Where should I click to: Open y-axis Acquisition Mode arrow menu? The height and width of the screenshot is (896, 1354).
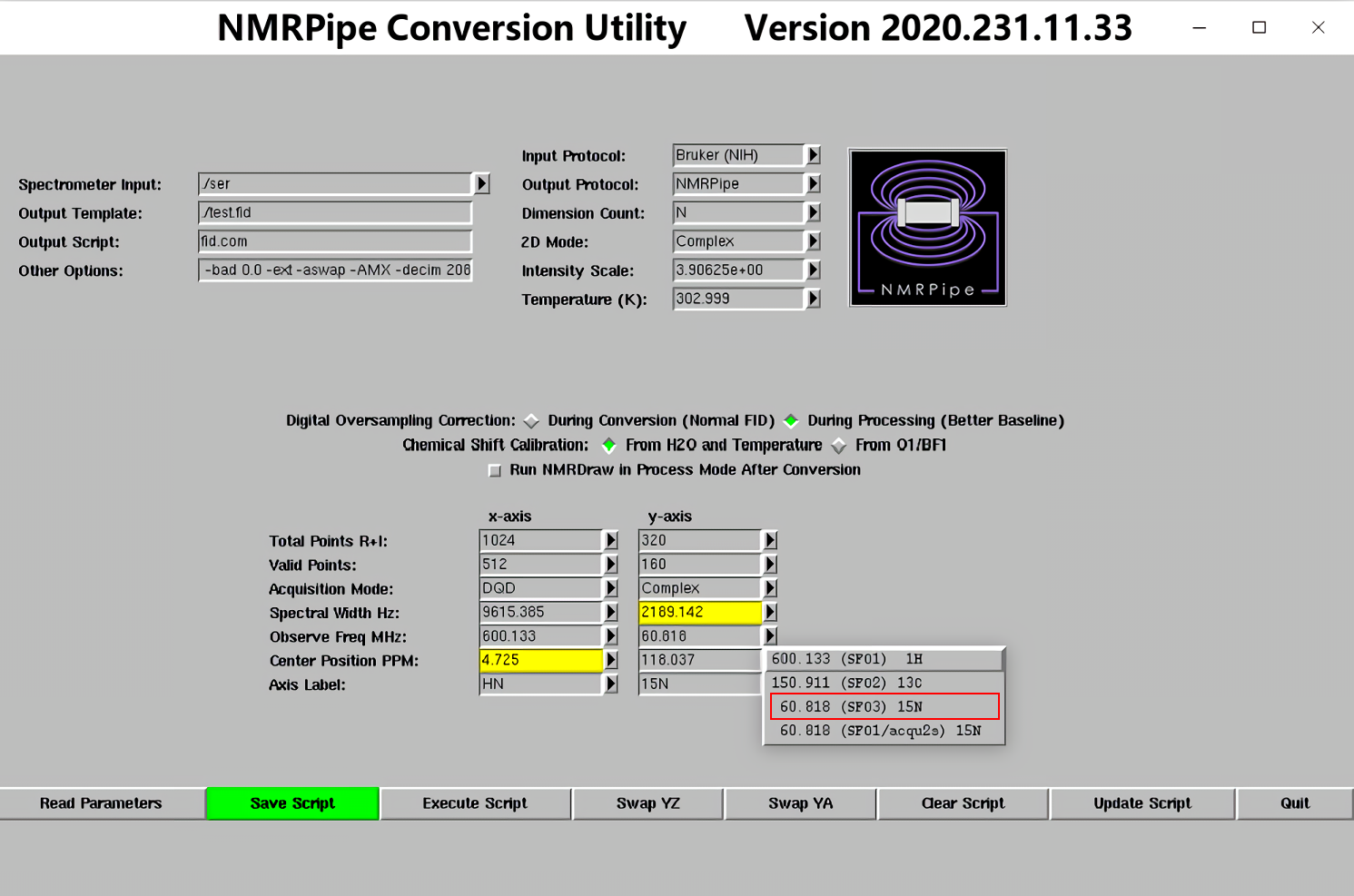click(769, 588)
